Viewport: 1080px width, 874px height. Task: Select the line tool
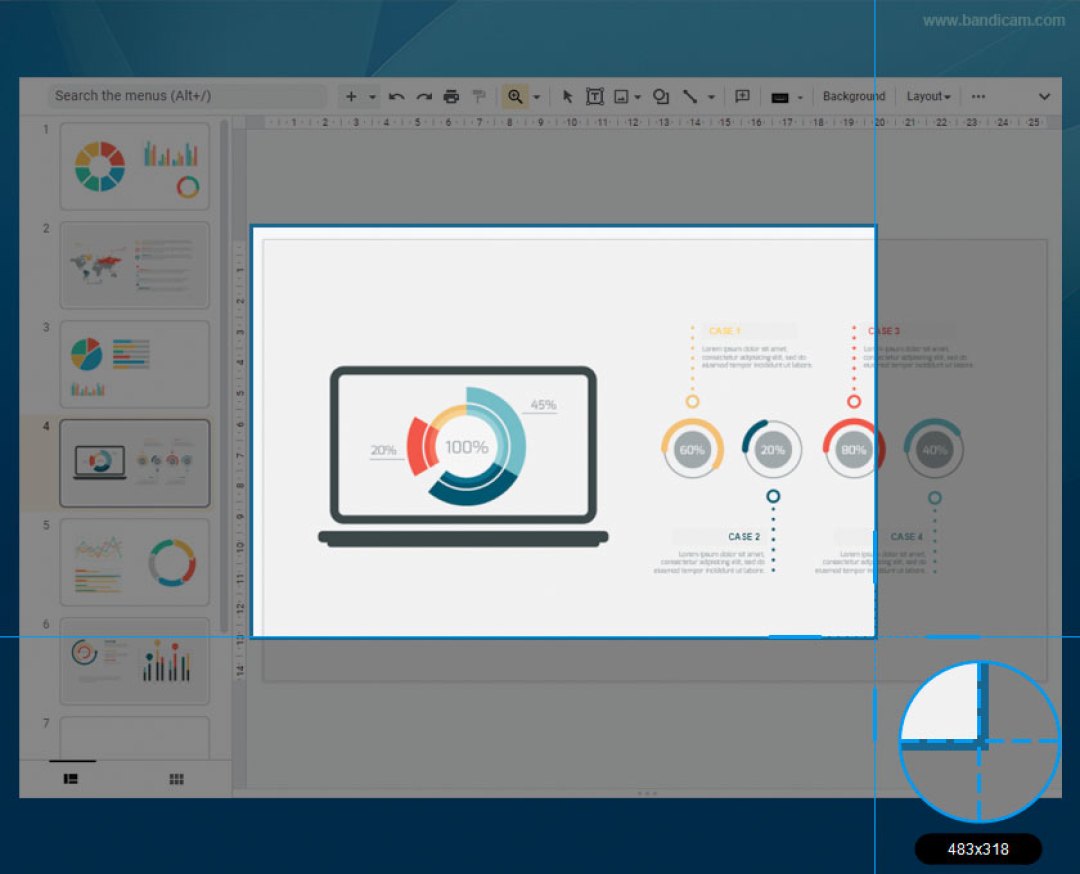[689, 96]
